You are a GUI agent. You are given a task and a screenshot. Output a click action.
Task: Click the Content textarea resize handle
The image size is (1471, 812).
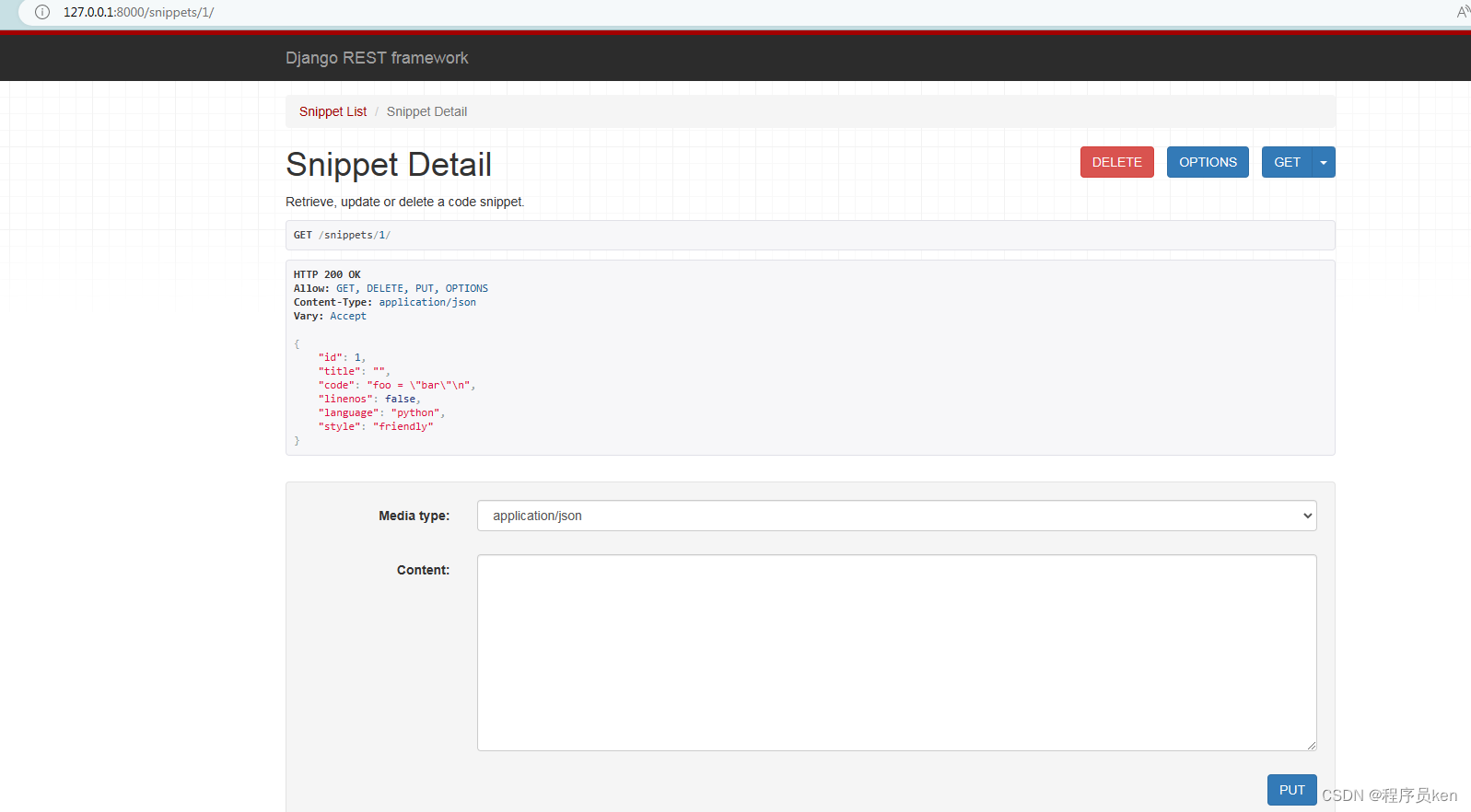click(x=1311, y=745)
